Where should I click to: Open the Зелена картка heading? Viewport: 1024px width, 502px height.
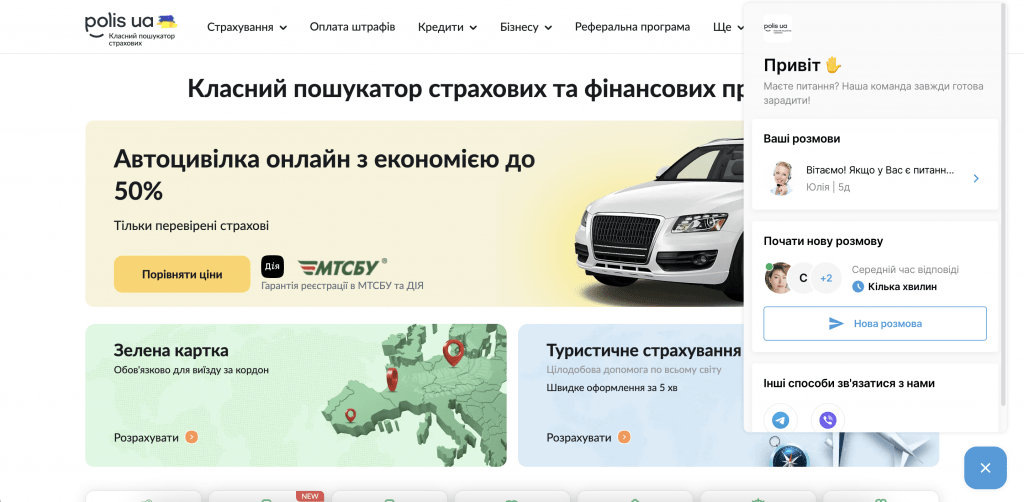[171, 351]
